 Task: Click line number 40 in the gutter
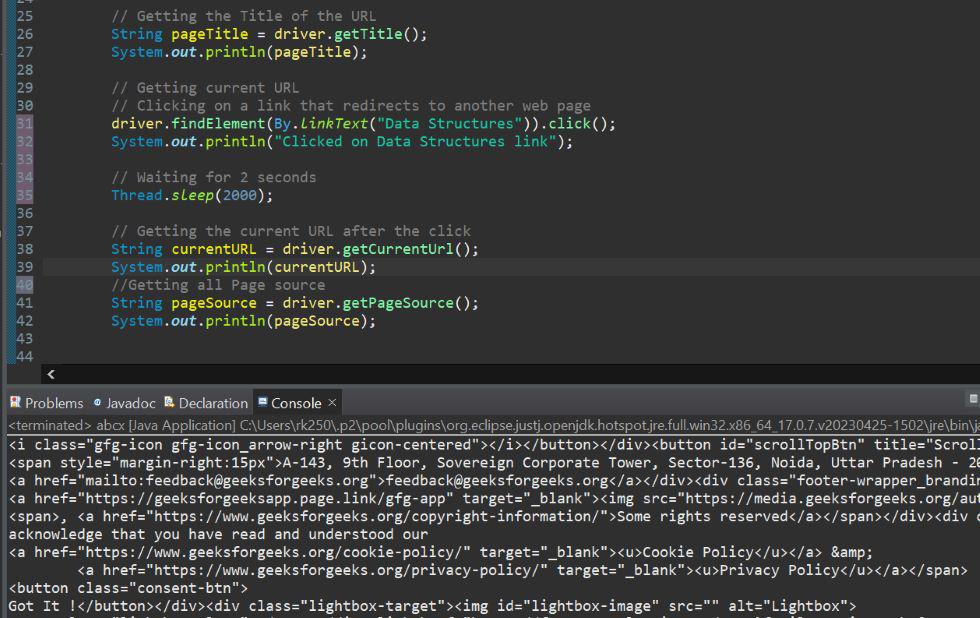(24, 285)
